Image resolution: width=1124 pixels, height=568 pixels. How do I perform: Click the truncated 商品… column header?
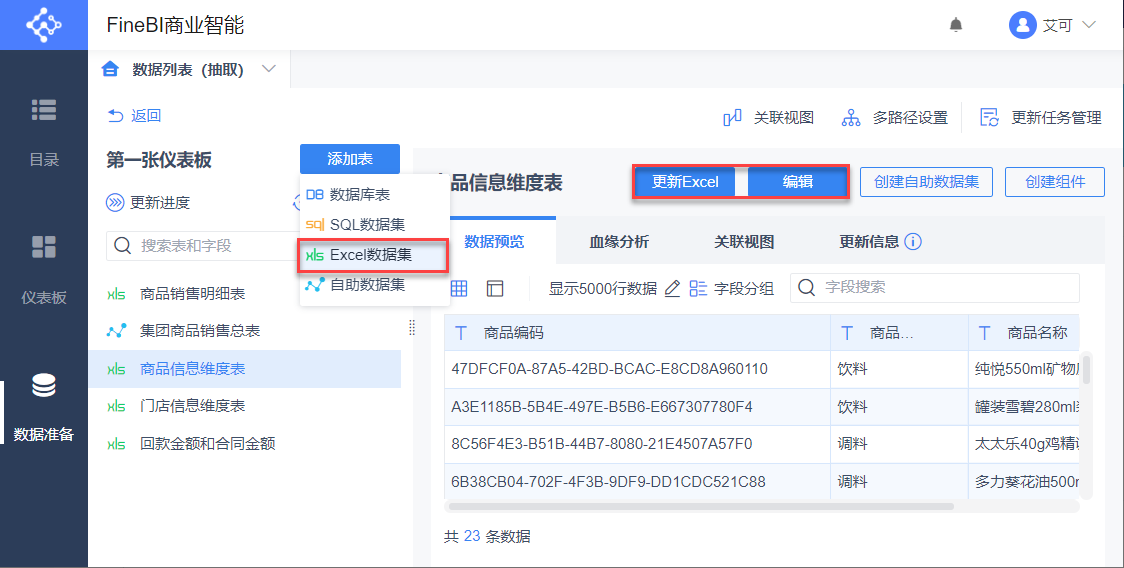[x=900, y=333]
